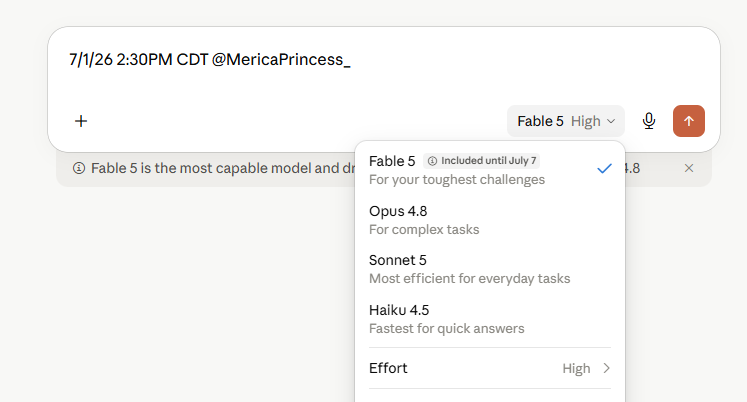Click the info icon in the banner
The height and width of the screenshot is (402, 747).
[x=79, y=168]
